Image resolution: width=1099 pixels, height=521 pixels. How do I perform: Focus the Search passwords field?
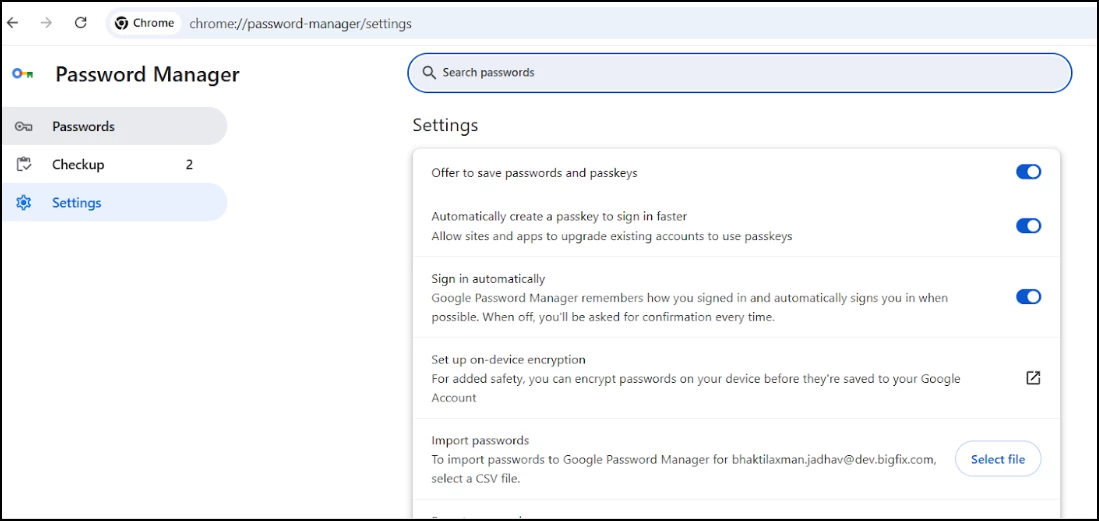[740, 73]
